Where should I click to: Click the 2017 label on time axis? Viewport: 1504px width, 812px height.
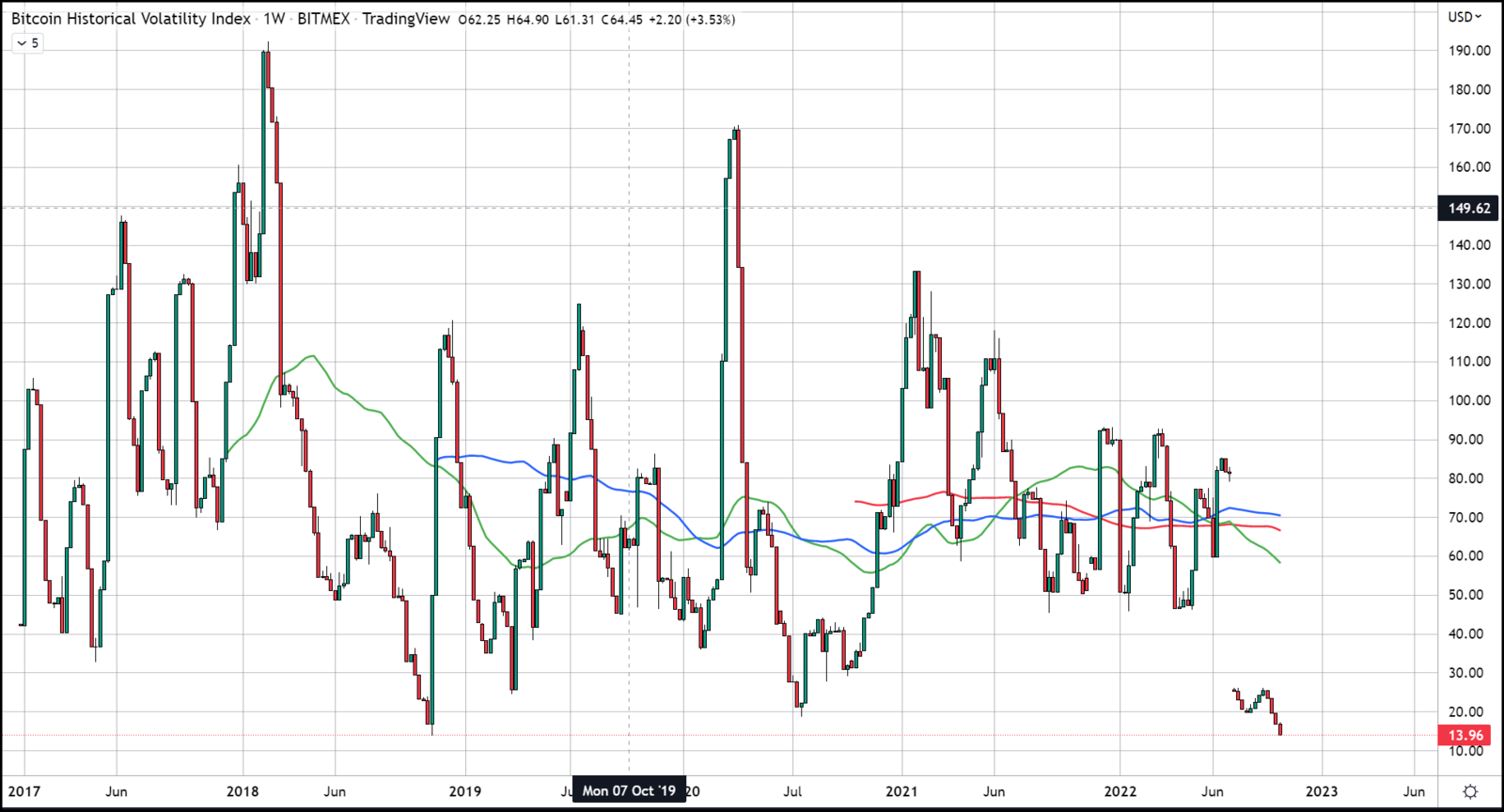(x=24, y=791)
